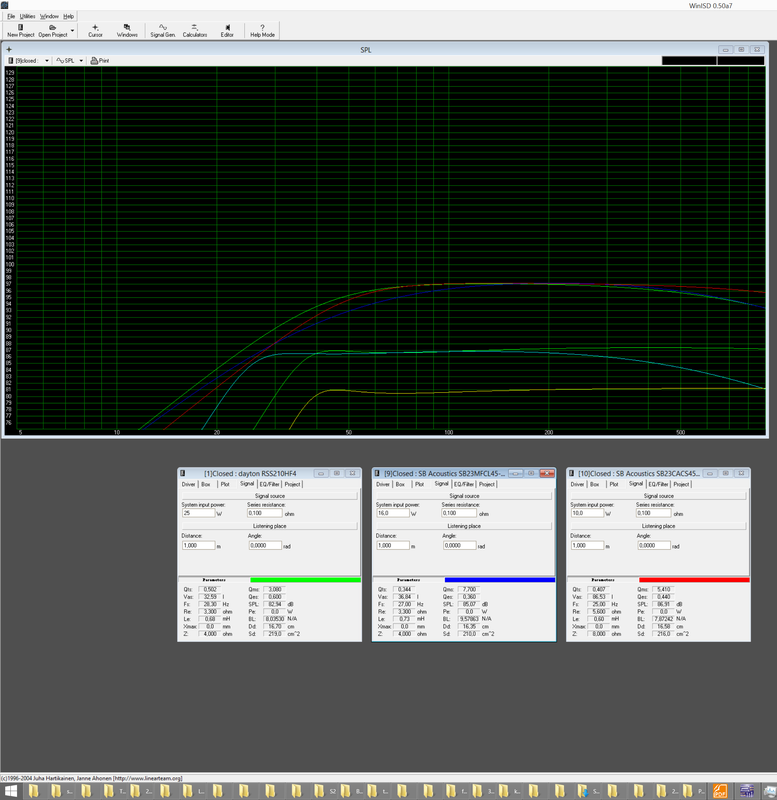Screen dimensions: 777x800
Task: Select the Plot tab in the dayton RSS210HF4 window
Action: 225,484
